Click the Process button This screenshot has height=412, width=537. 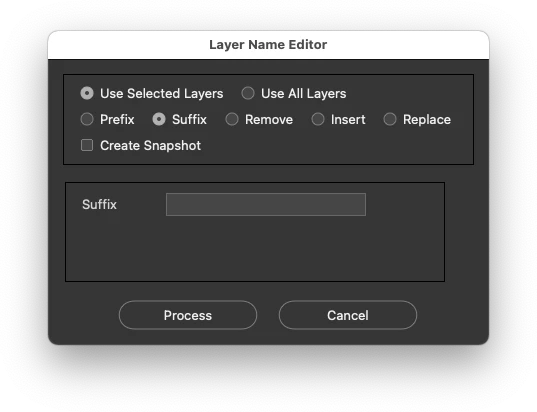(188, 315)
